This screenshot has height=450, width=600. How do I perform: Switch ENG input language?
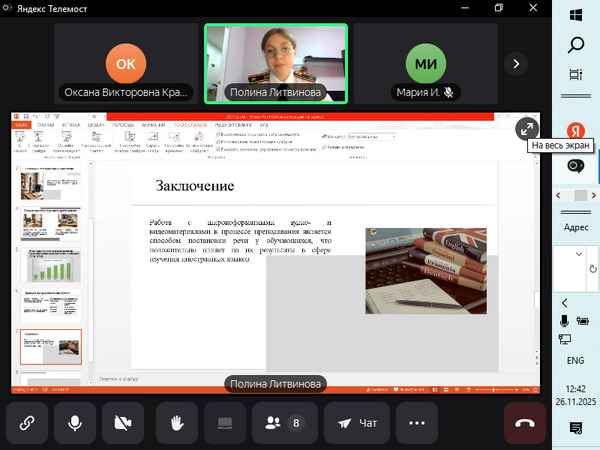point(576,360)
